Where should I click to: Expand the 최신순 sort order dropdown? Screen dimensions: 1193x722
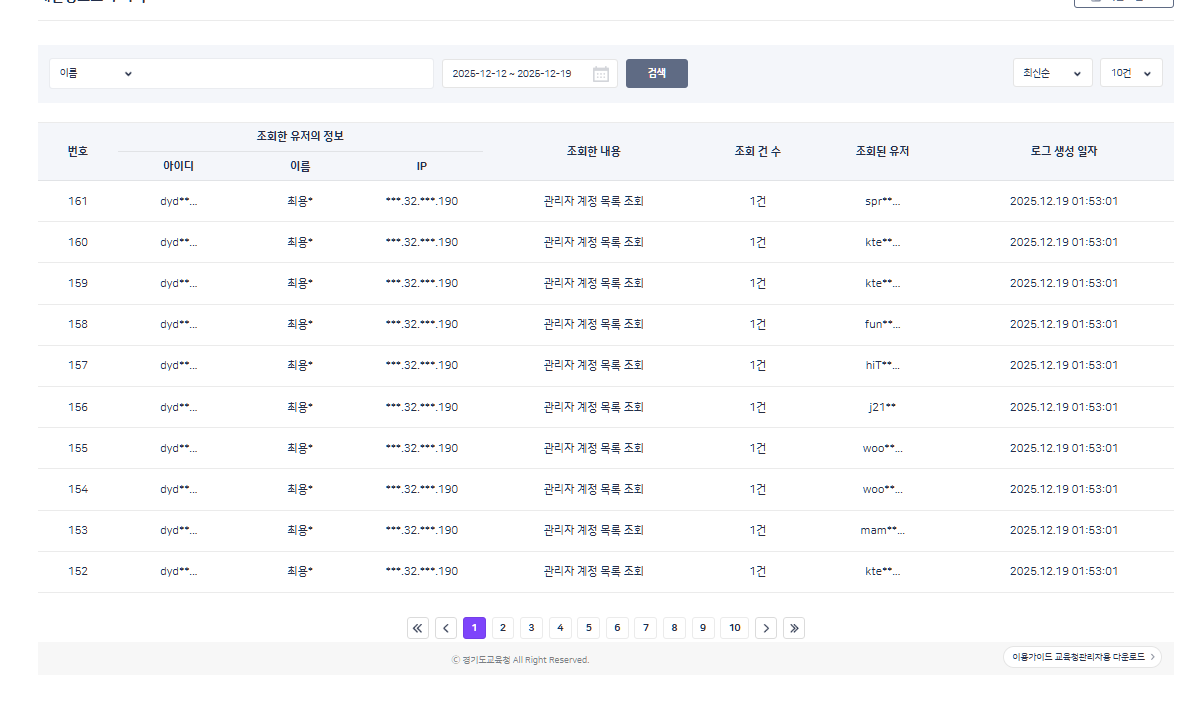point(1051,74)
